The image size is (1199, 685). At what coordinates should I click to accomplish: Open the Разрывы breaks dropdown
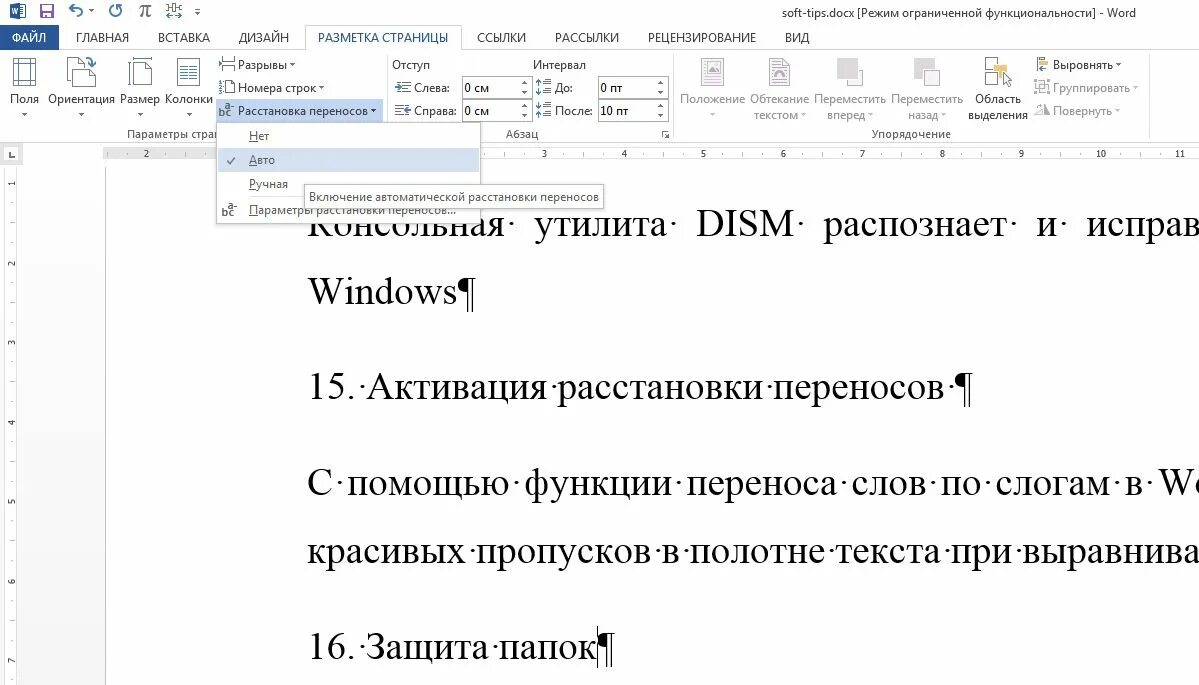[257, 65]
